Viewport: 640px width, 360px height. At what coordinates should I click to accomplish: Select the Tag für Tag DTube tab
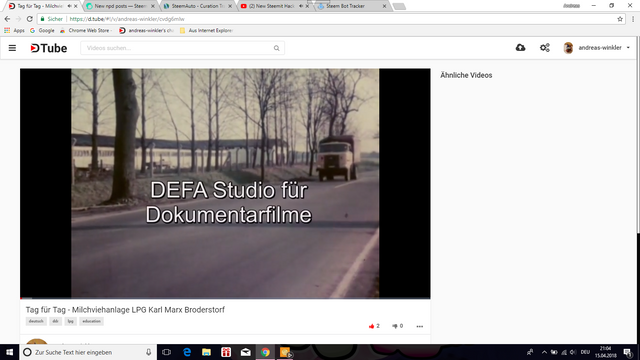39,6
